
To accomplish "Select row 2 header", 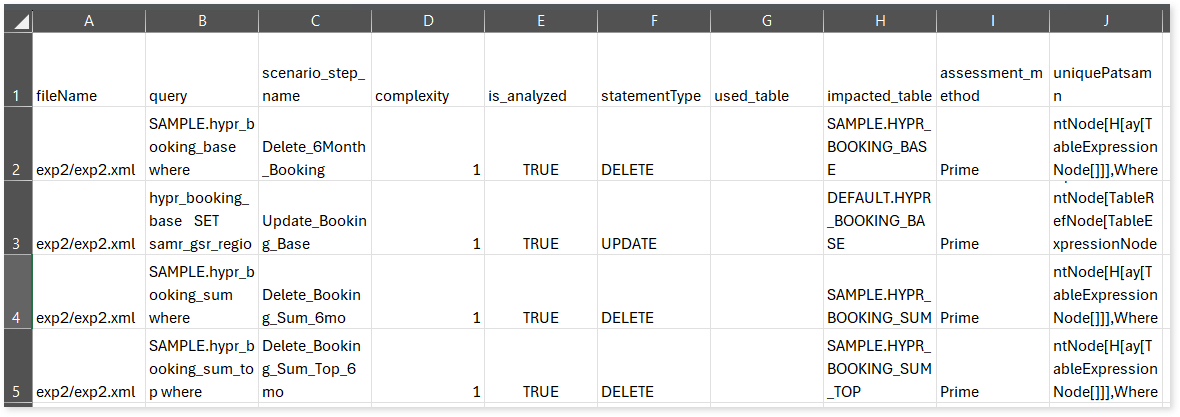I will click(16, 144).
